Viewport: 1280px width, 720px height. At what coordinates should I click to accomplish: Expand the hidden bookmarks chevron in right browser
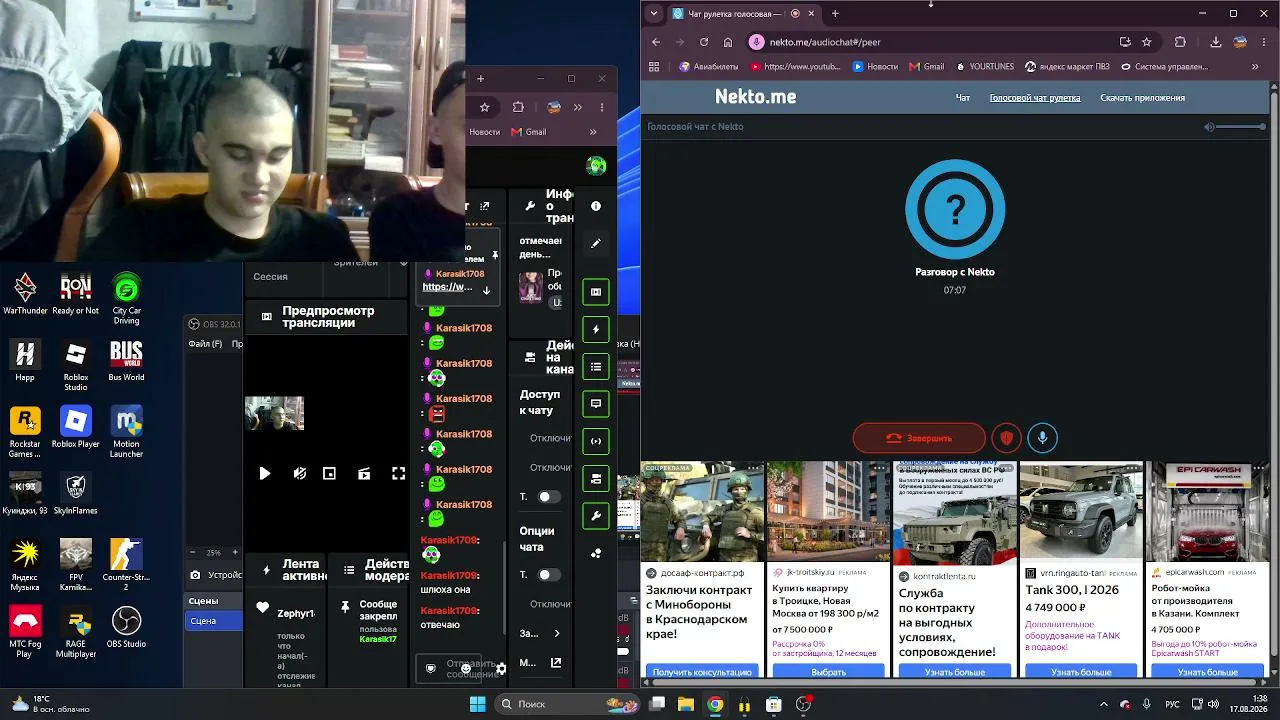click(1255, 67)
